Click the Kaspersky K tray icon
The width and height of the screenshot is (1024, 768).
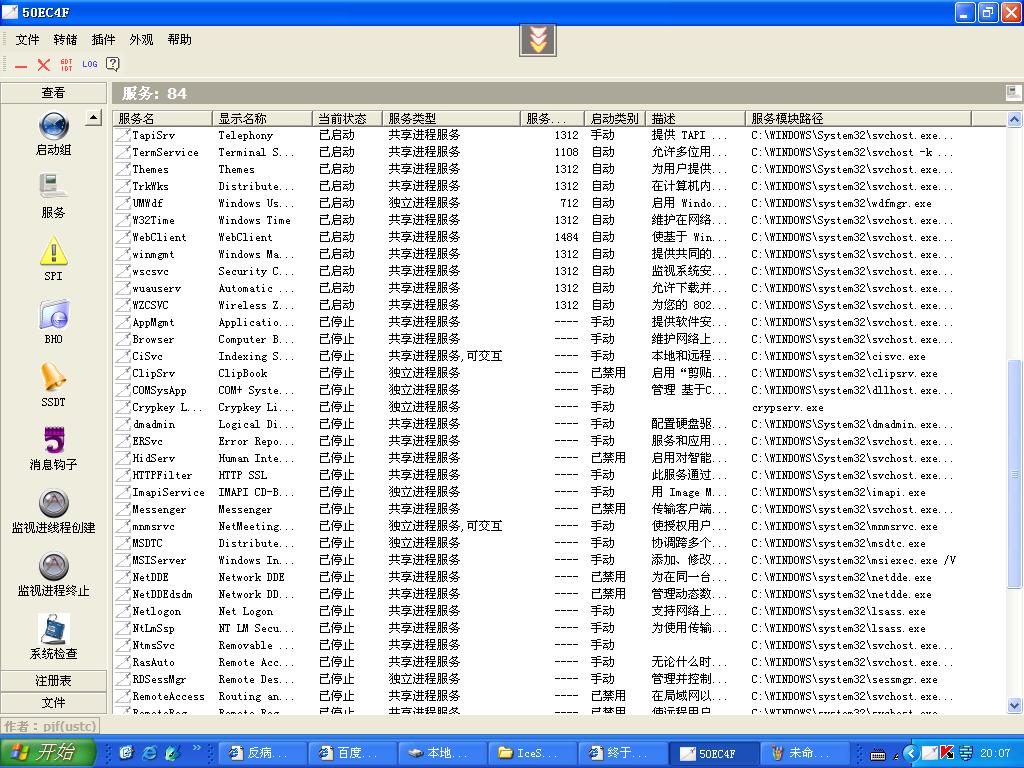(947, 752)
